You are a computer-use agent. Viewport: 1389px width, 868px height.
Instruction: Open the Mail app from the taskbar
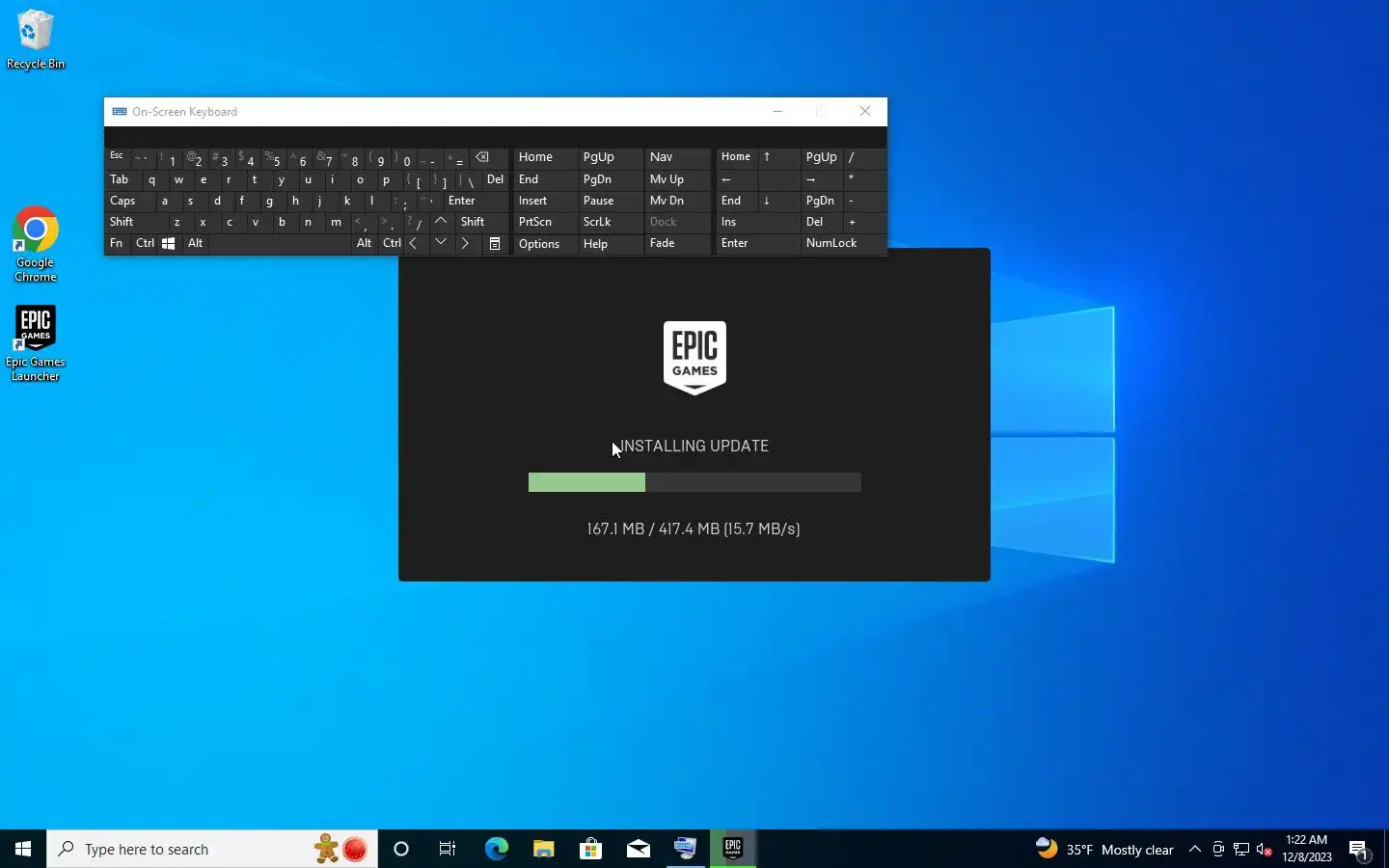(639, 849)
